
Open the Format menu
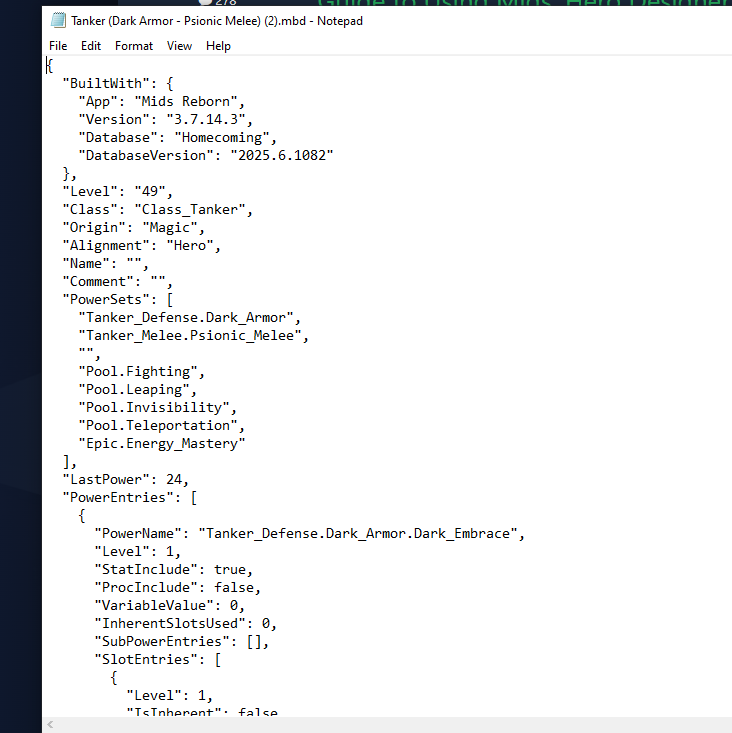click(x=134, y=46)
